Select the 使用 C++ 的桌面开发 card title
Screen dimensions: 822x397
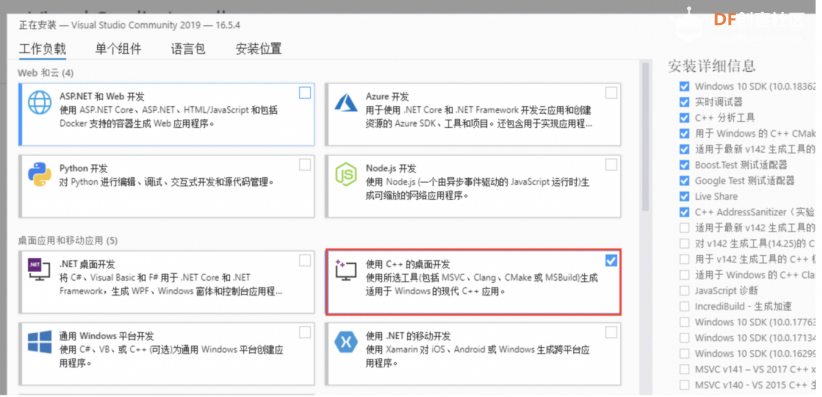point(407,264)
